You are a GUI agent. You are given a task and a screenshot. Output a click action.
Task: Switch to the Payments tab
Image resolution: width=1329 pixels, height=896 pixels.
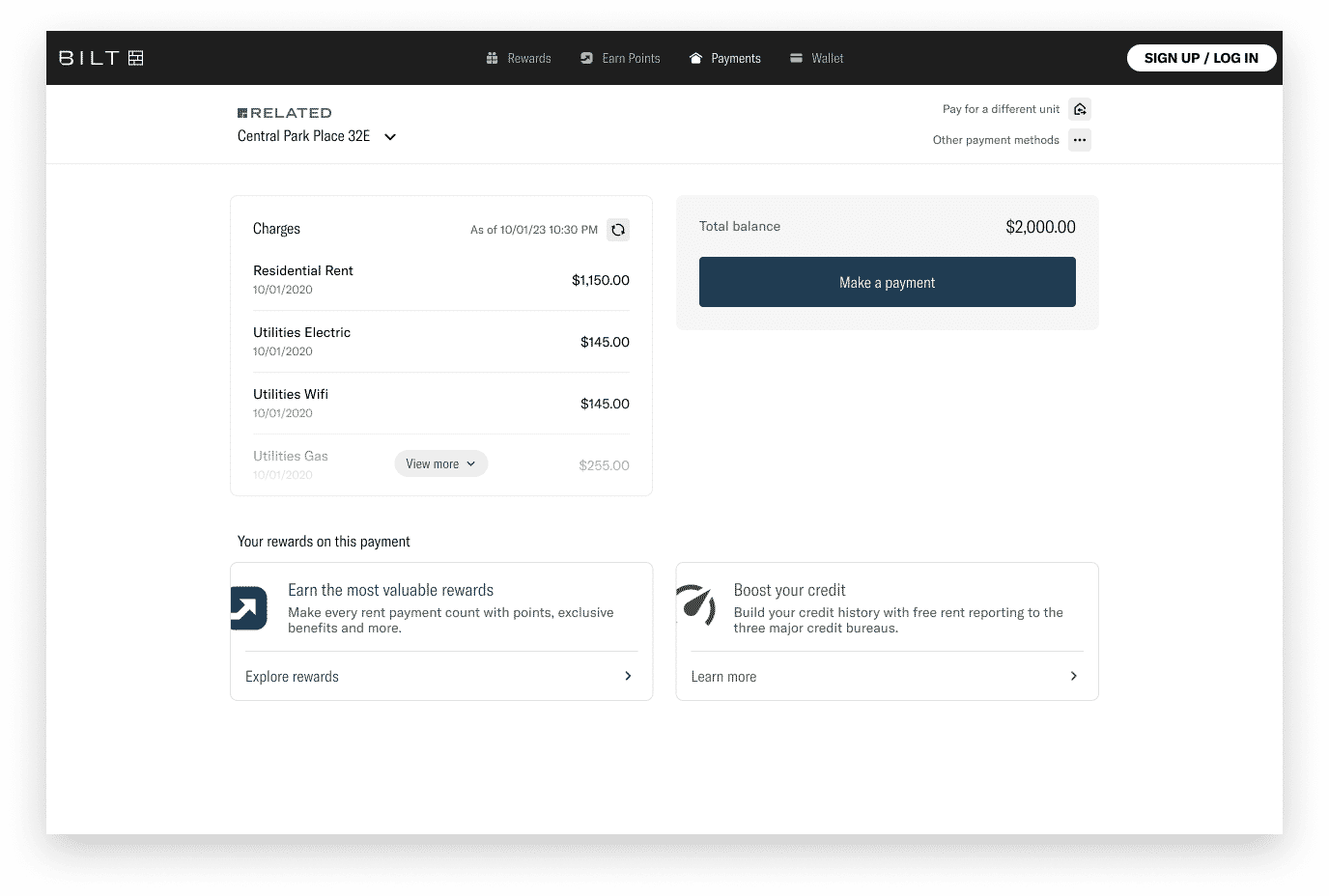pos(735,58)
